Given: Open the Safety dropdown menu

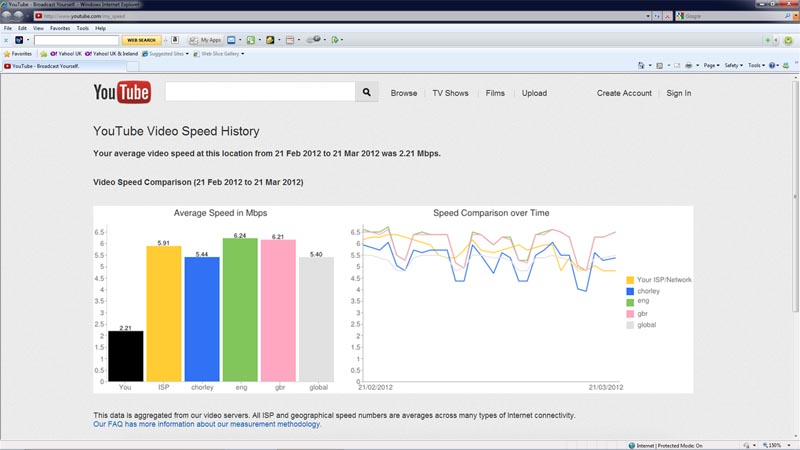Looking at the screenshot, I should click(733, 65).
